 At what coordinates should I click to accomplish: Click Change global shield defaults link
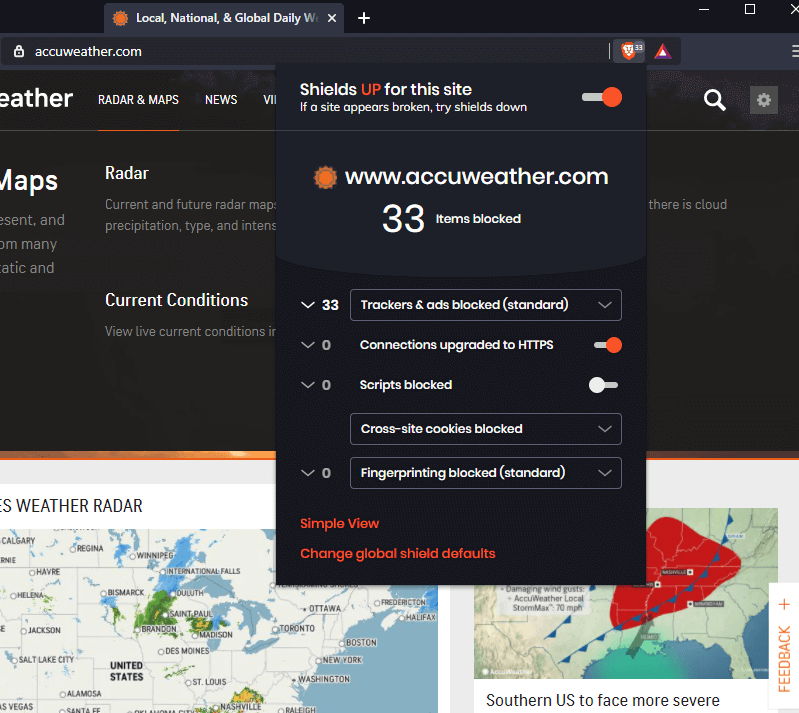398,554
